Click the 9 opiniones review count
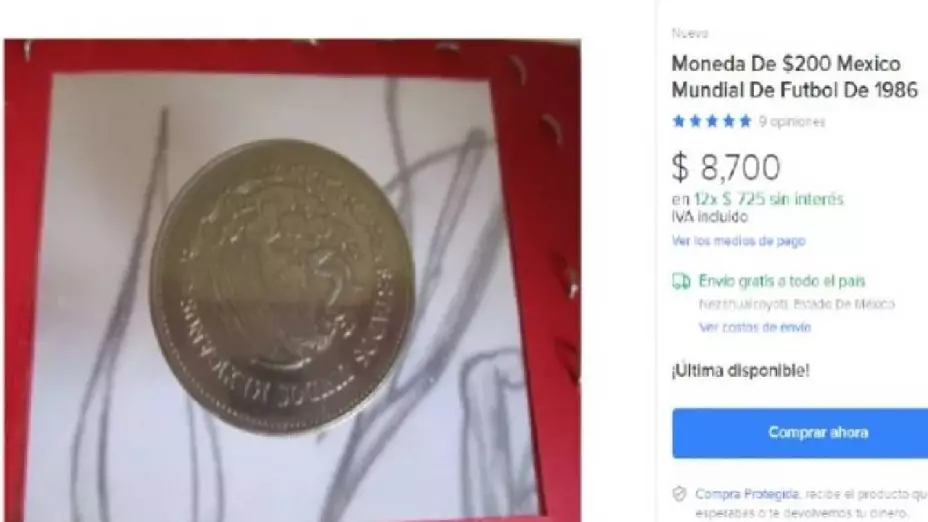This screenshot has height=522, width=928. (x=792, y=122)
